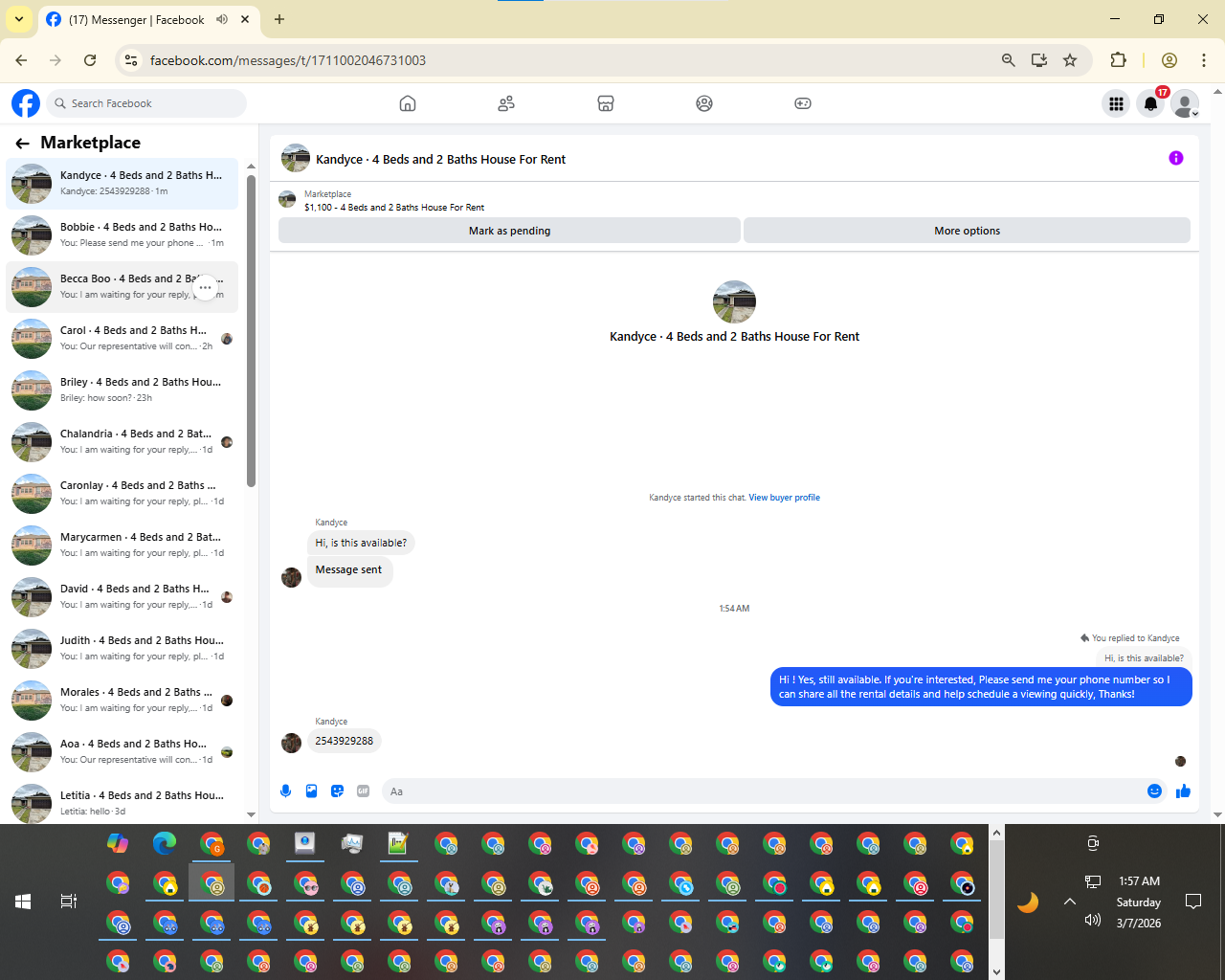Click the conversation list scroll-down arrow
Viewport: 1225px width, 980px height.
[251, 814]
